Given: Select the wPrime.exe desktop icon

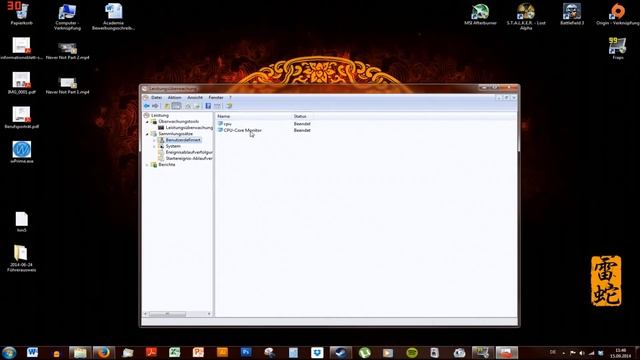Looking at the screenshot, I should [22, 152].
